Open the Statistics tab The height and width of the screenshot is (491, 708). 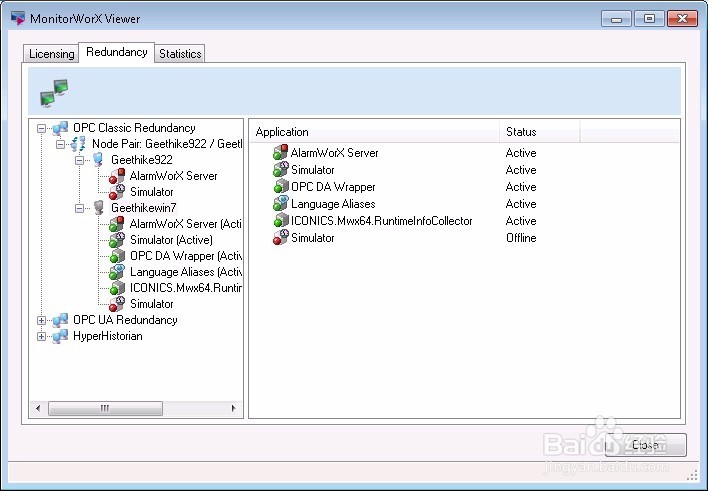point(180,53)
